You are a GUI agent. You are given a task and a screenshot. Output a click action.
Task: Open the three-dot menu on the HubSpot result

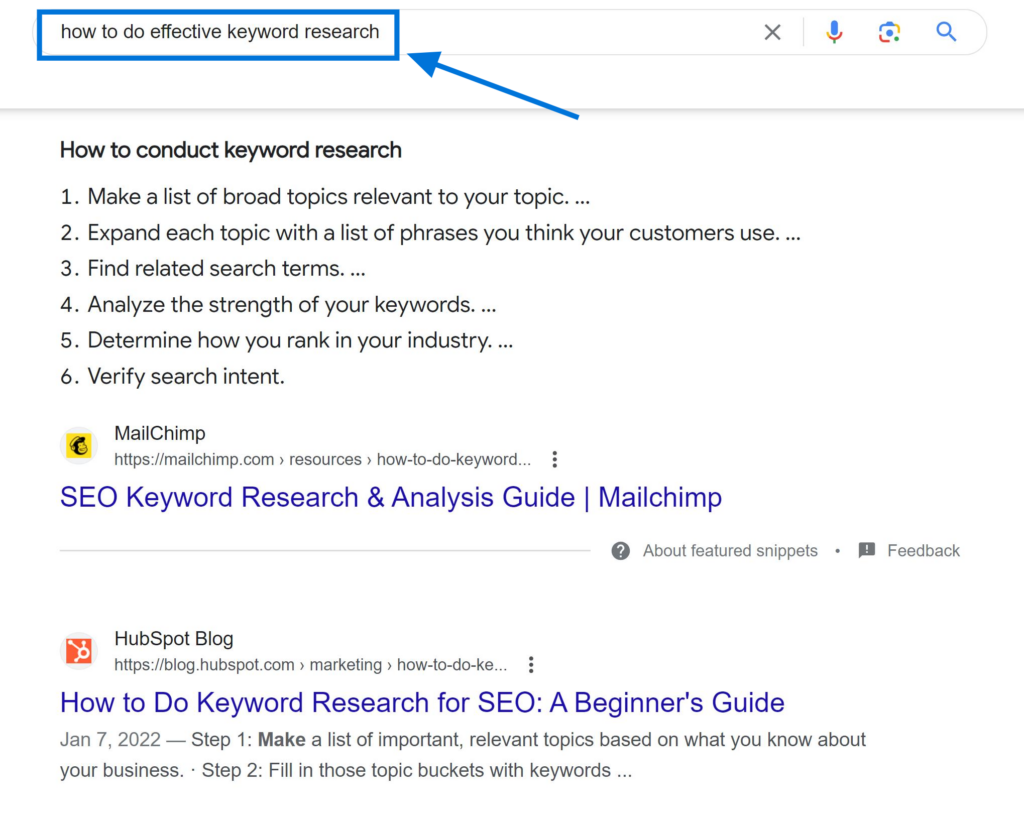pyautogui.click(x=531, y=664)
